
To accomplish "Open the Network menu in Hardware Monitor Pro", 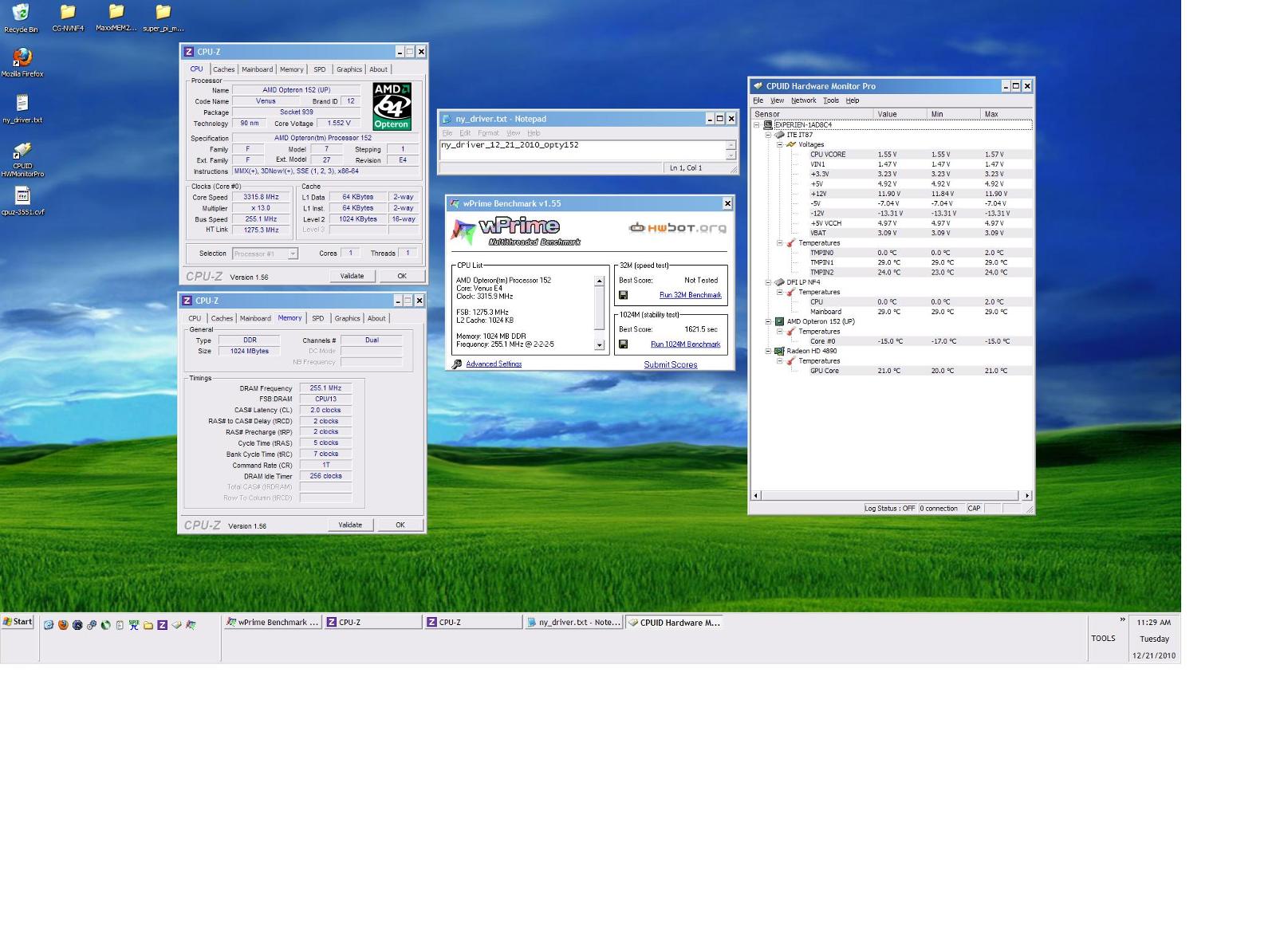I will tap(803, 100).
